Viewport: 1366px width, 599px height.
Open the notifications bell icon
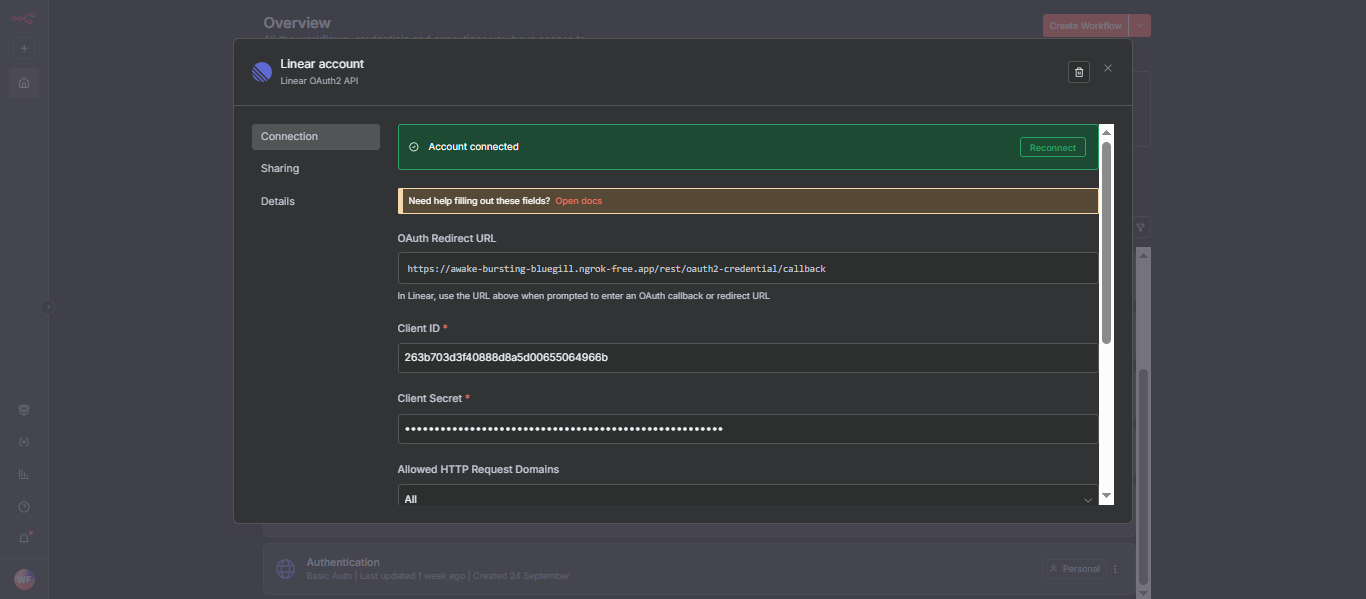click(23, 538)
